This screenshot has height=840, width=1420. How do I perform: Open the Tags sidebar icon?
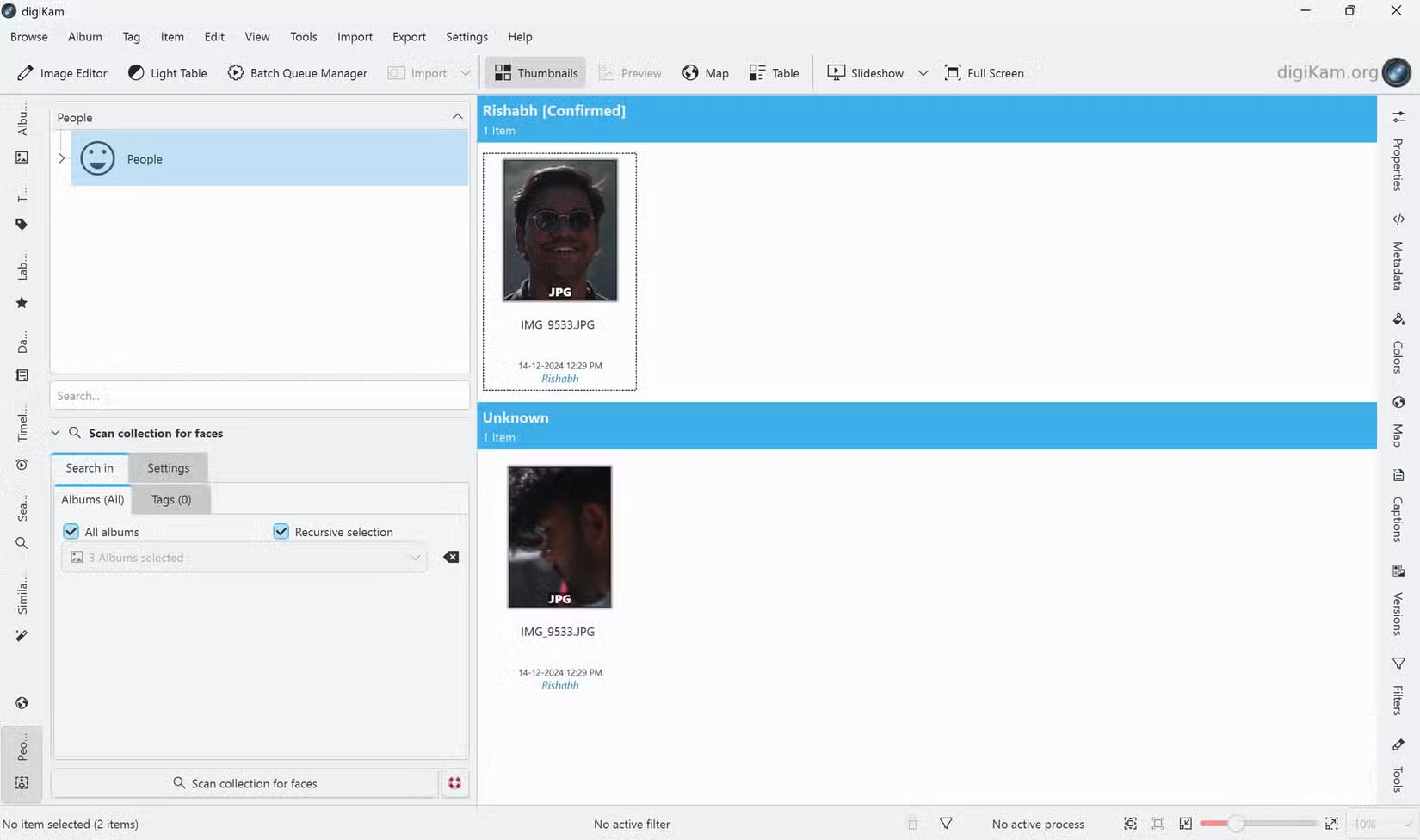[22, 225]
